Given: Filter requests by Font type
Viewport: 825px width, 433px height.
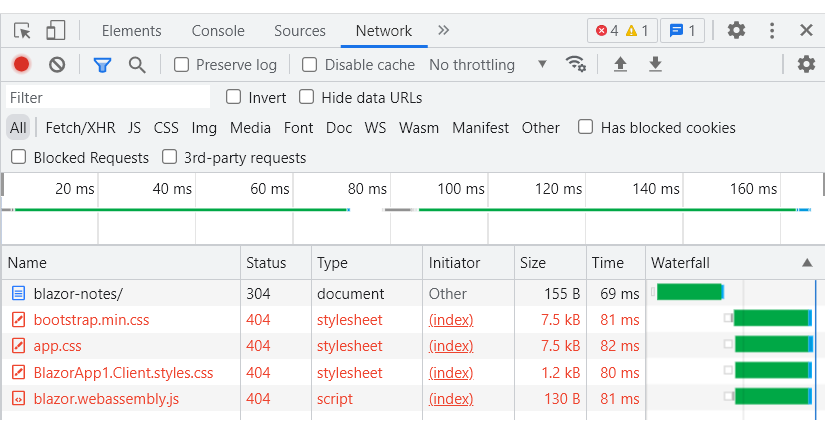Looking at the screenshot, I should [x=298, y=128].
